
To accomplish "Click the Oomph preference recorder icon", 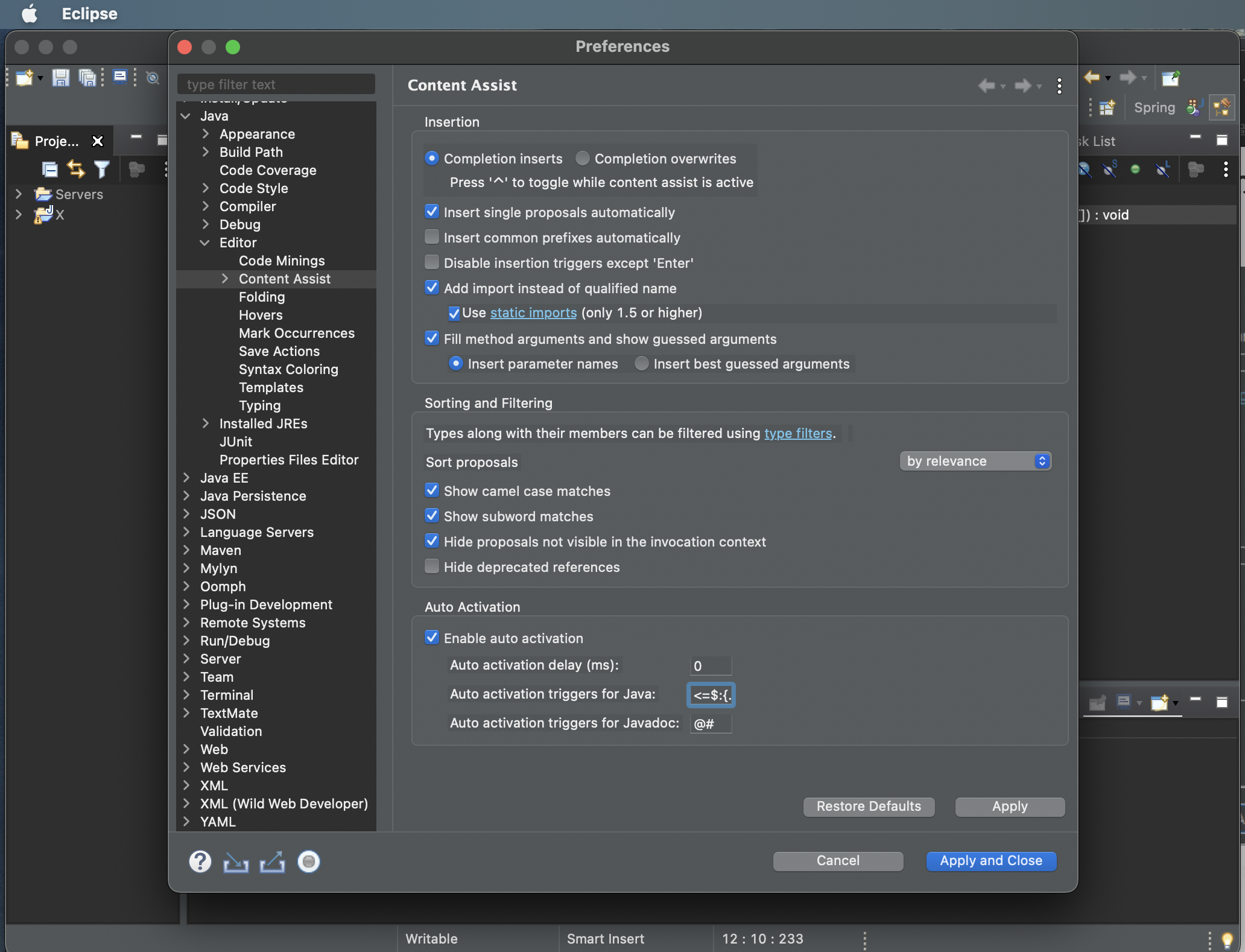I will pyautogui.click(x=308, y=862).
